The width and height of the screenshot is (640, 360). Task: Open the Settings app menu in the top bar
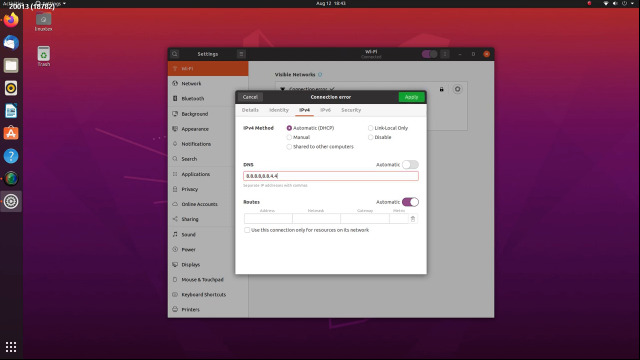pos(51,3)
